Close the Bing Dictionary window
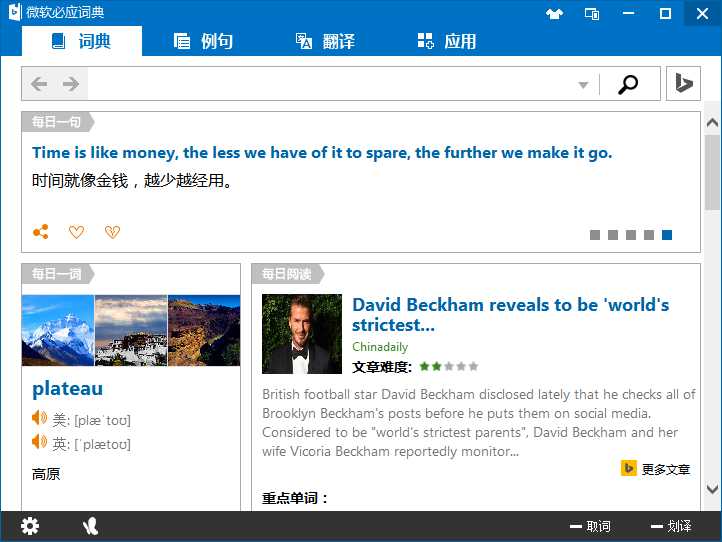 click(x=703, y=13)
